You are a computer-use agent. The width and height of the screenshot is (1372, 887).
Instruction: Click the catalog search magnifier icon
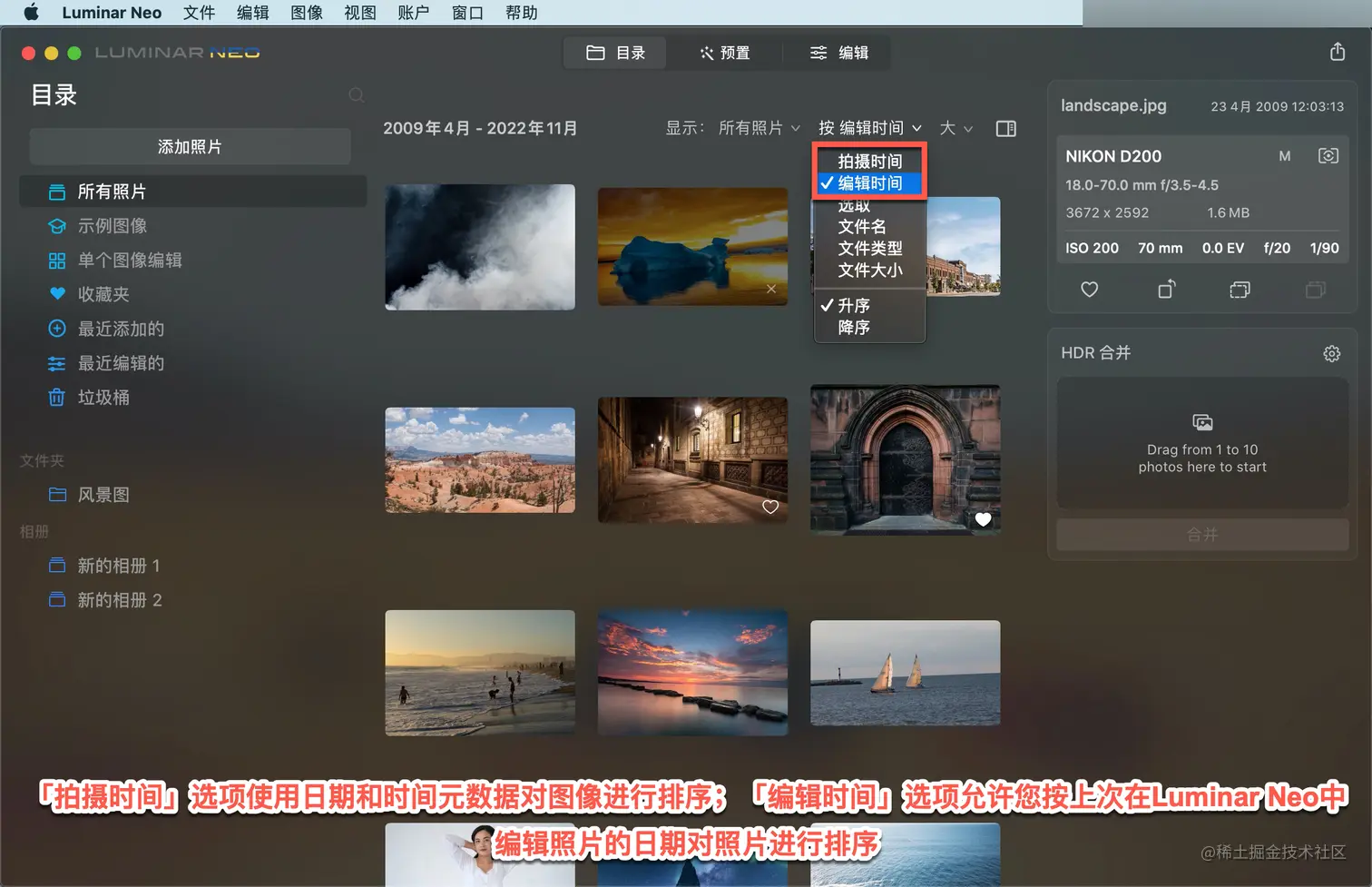357,95
